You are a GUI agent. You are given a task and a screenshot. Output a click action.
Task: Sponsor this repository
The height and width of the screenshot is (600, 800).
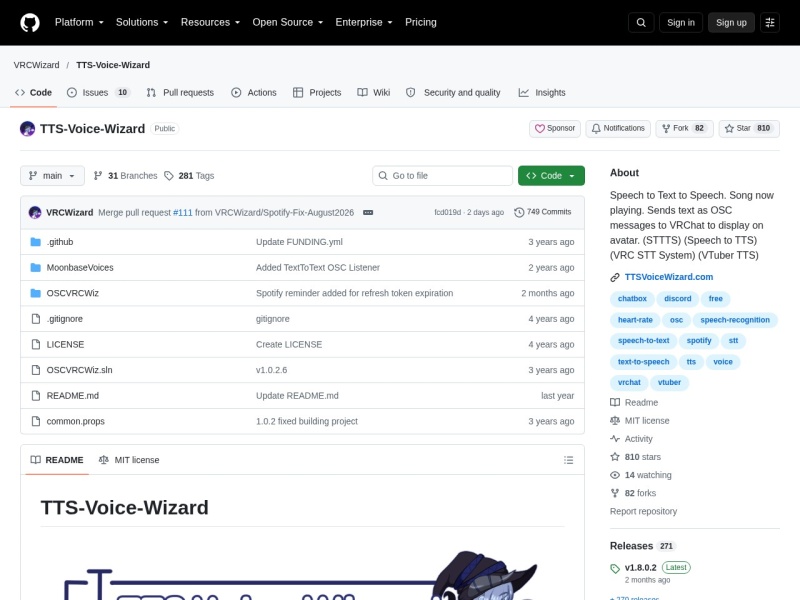555,129
